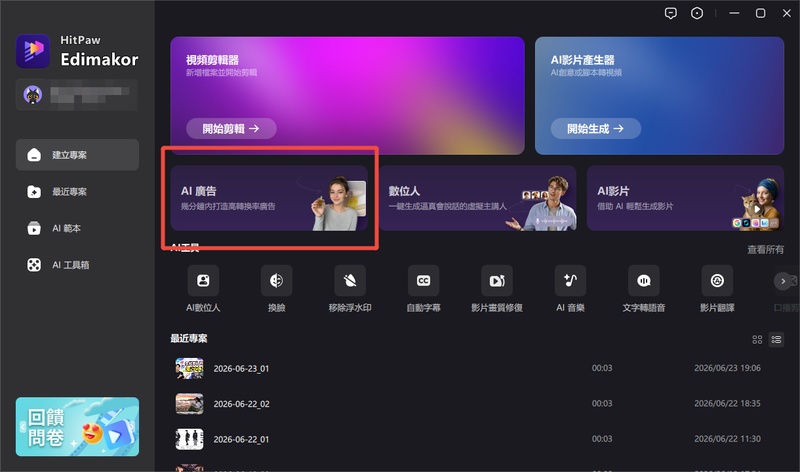Select project name 2026-06-23_01

point(241,368)
